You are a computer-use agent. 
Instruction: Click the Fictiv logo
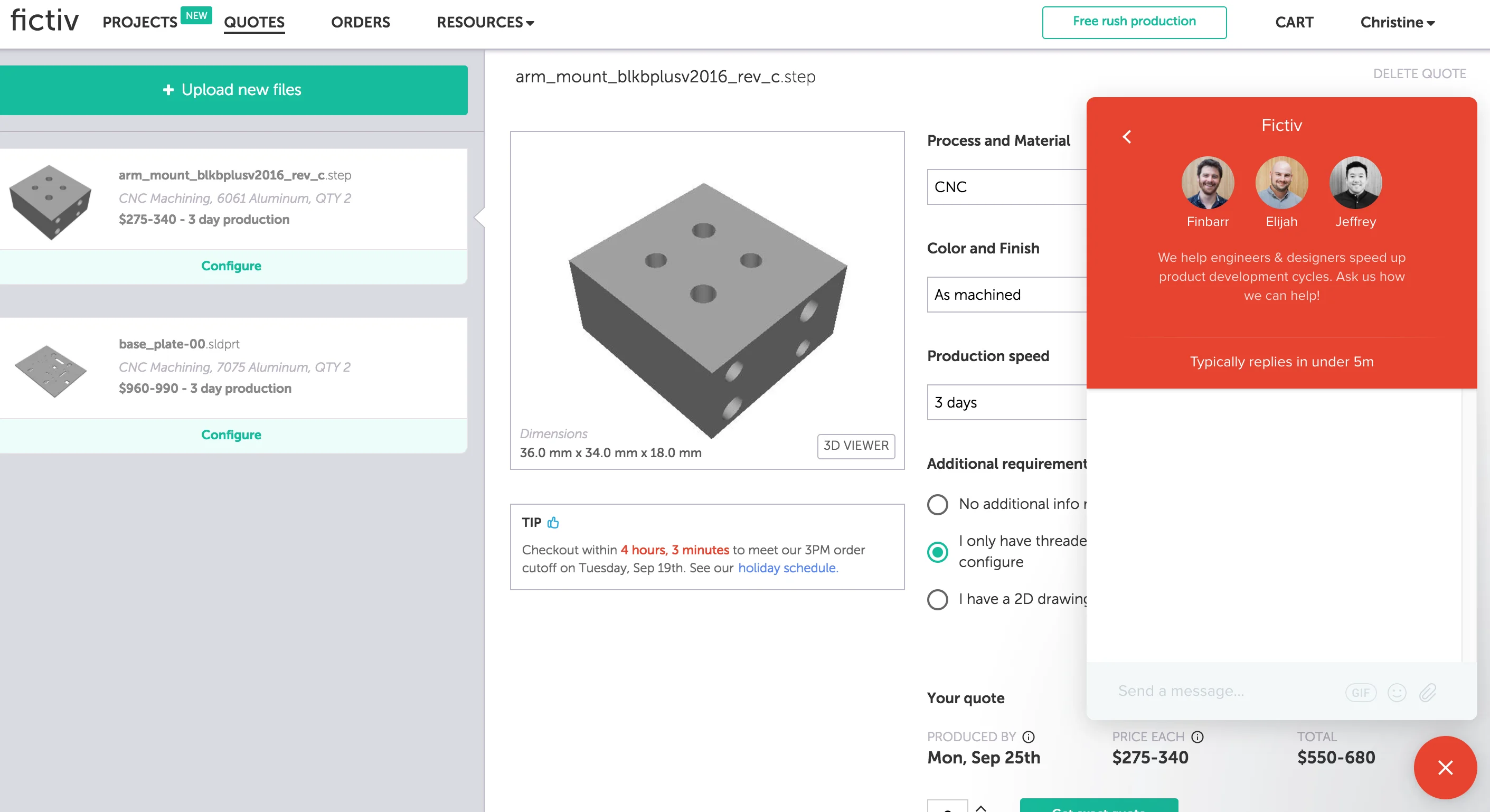(44, 21)
